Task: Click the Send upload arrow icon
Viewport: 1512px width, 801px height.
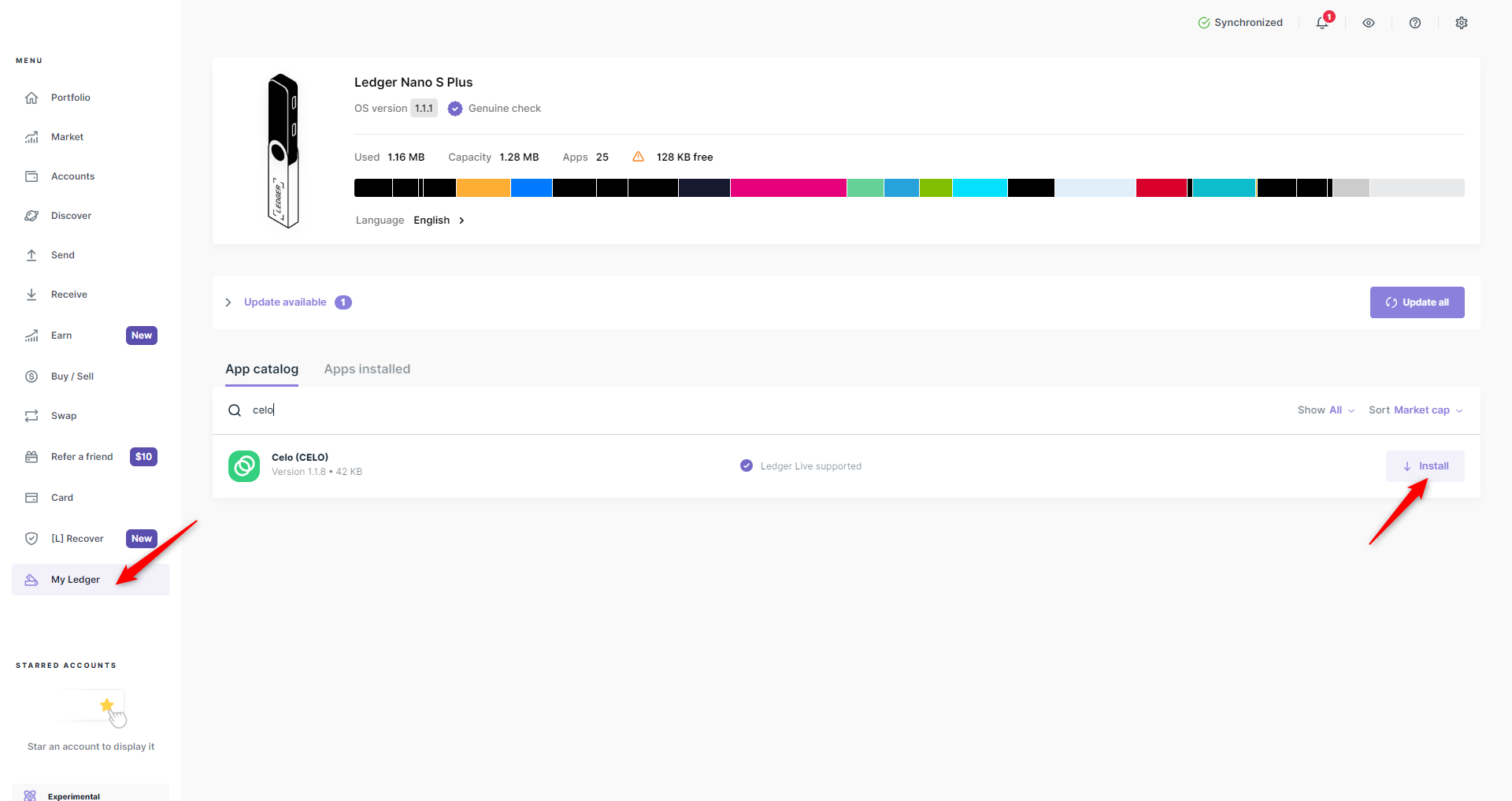Action: [x=31, y=255]
